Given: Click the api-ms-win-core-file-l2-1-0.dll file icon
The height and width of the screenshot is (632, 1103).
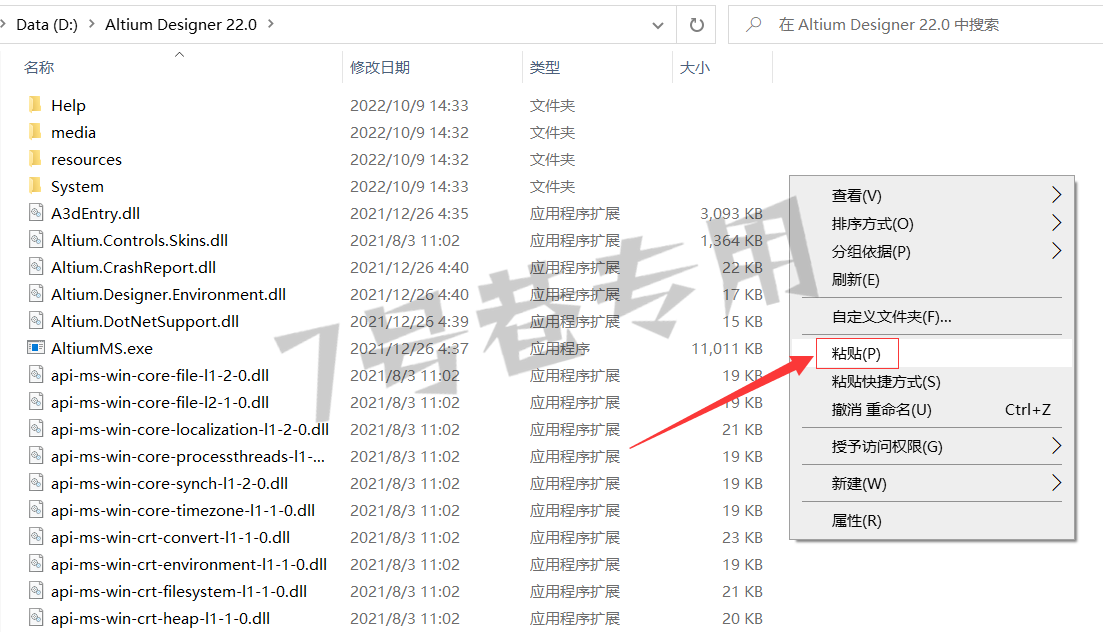Looking at the screenshot, I should 36,402.
